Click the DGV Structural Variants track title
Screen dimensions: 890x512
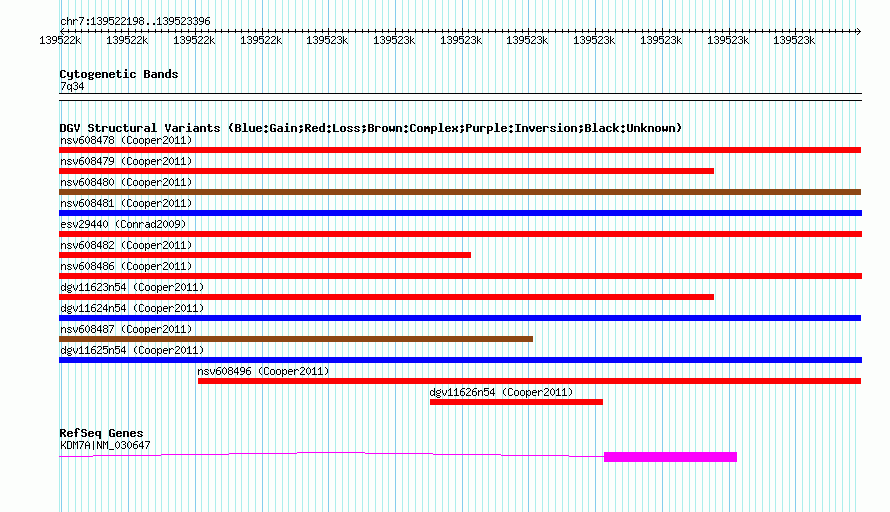pyautogui.click(x=371, y=128)
